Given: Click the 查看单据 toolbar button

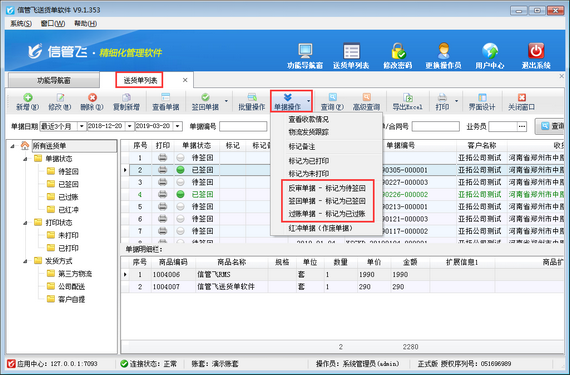Looking at the screenshot, I should pos(165,102).
